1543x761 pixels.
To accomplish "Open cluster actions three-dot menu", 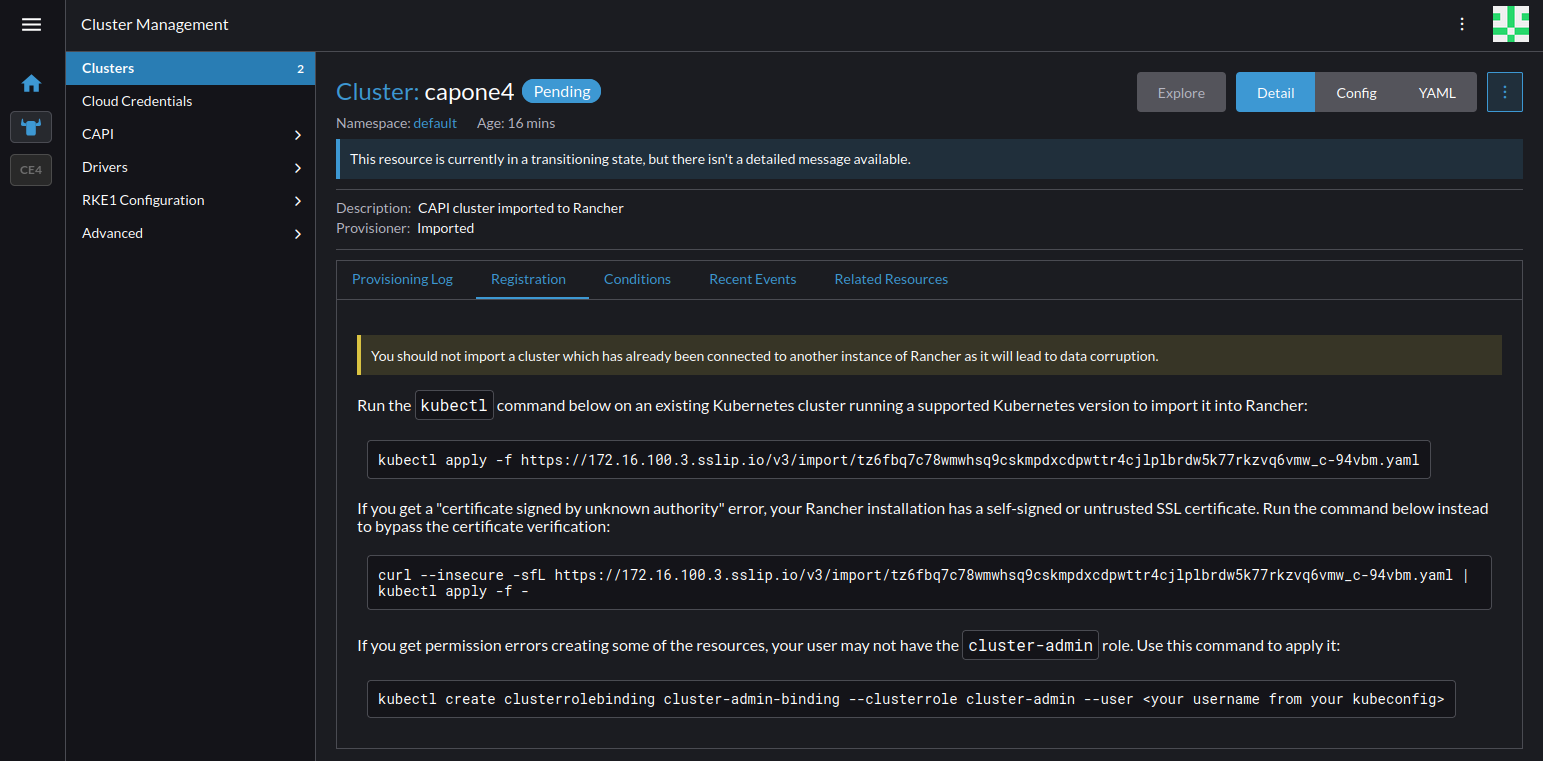I will coord(1505,92).
